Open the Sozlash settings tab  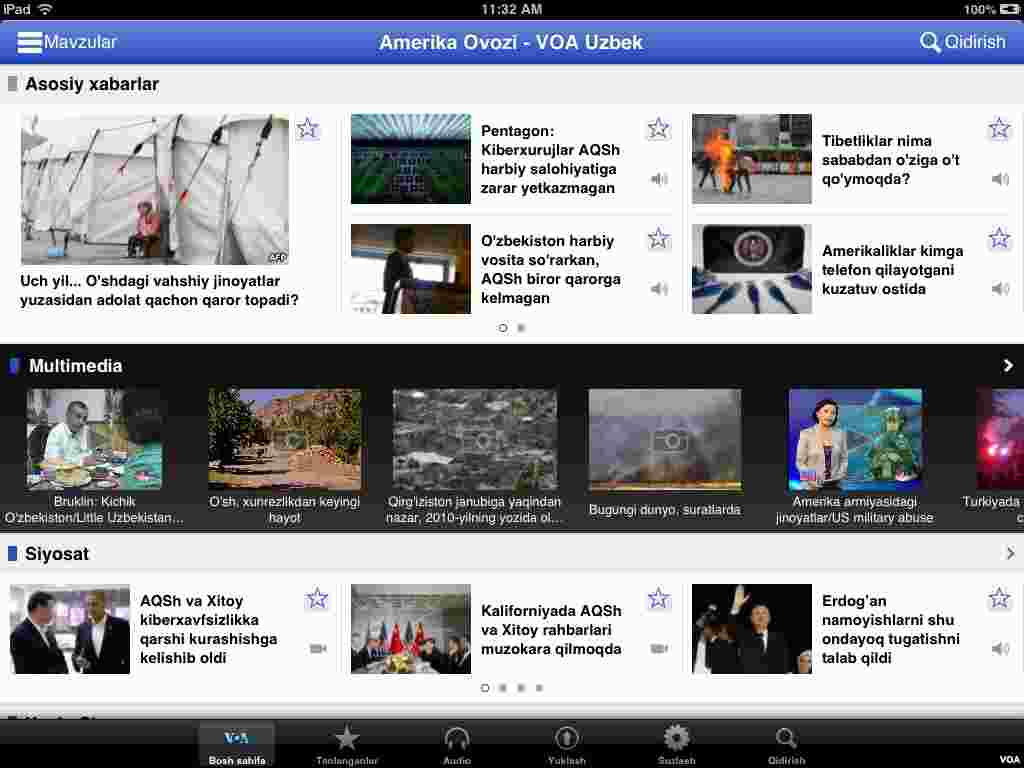point(676,745)
